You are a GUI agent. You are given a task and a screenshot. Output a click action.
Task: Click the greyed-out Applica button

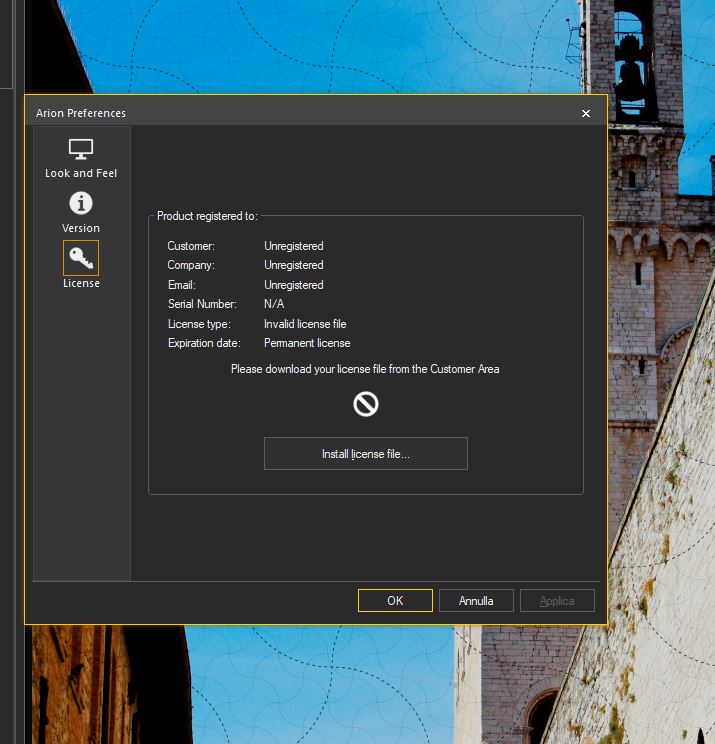coord(557,601)
